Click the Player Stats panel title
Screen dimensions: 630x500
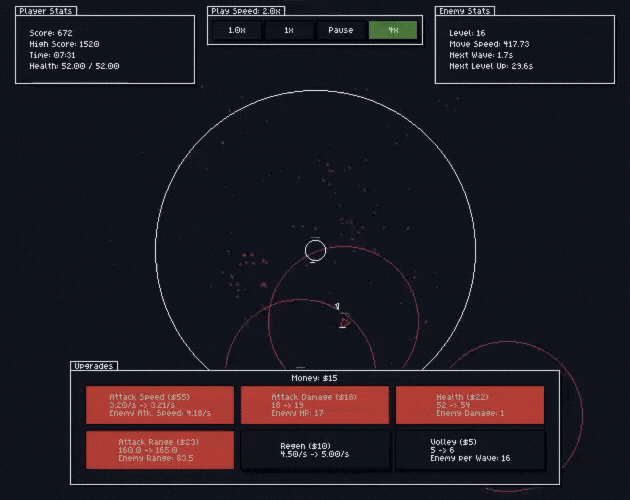(46, 11)
